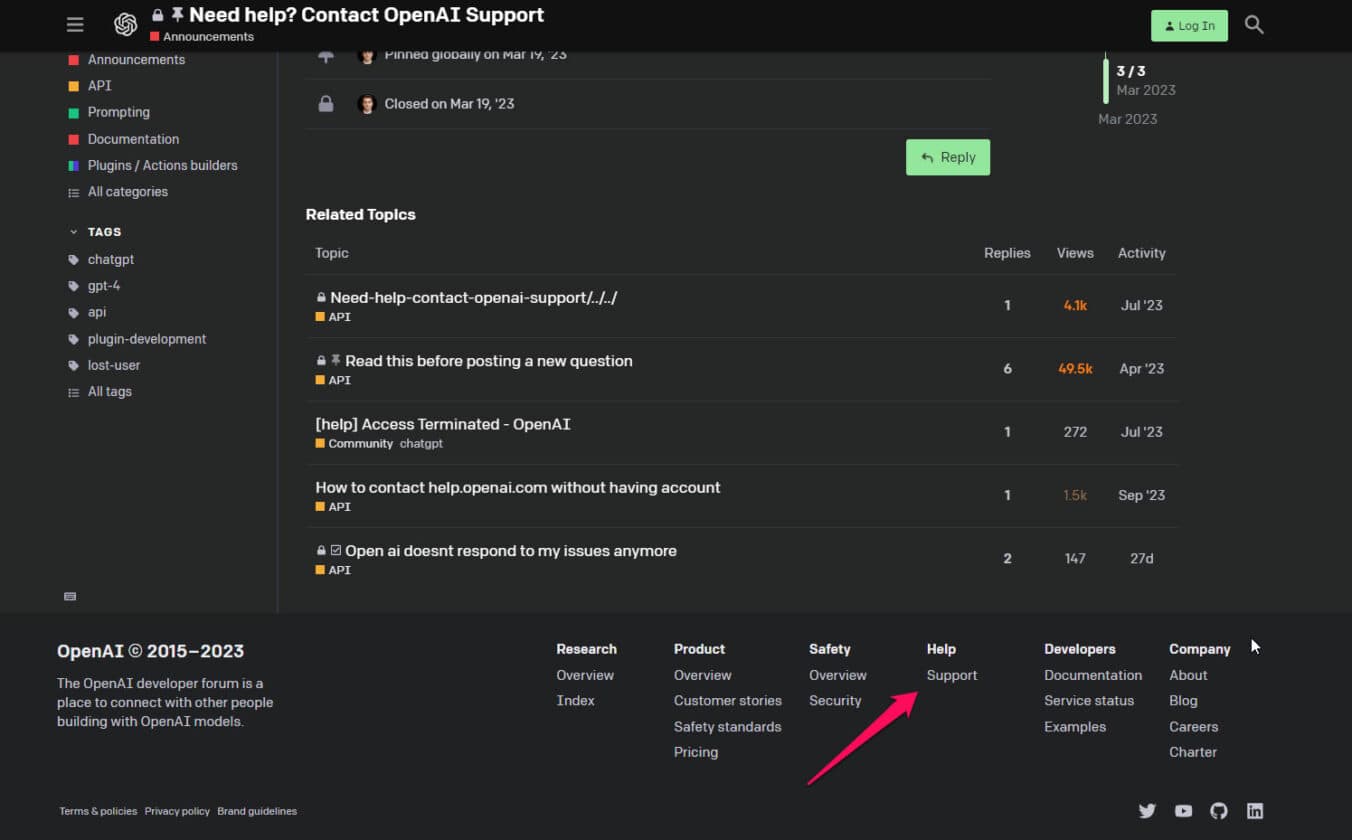Click the Log In button
This screenshot has height=840, width=1352.
(x=1189, y=25)
